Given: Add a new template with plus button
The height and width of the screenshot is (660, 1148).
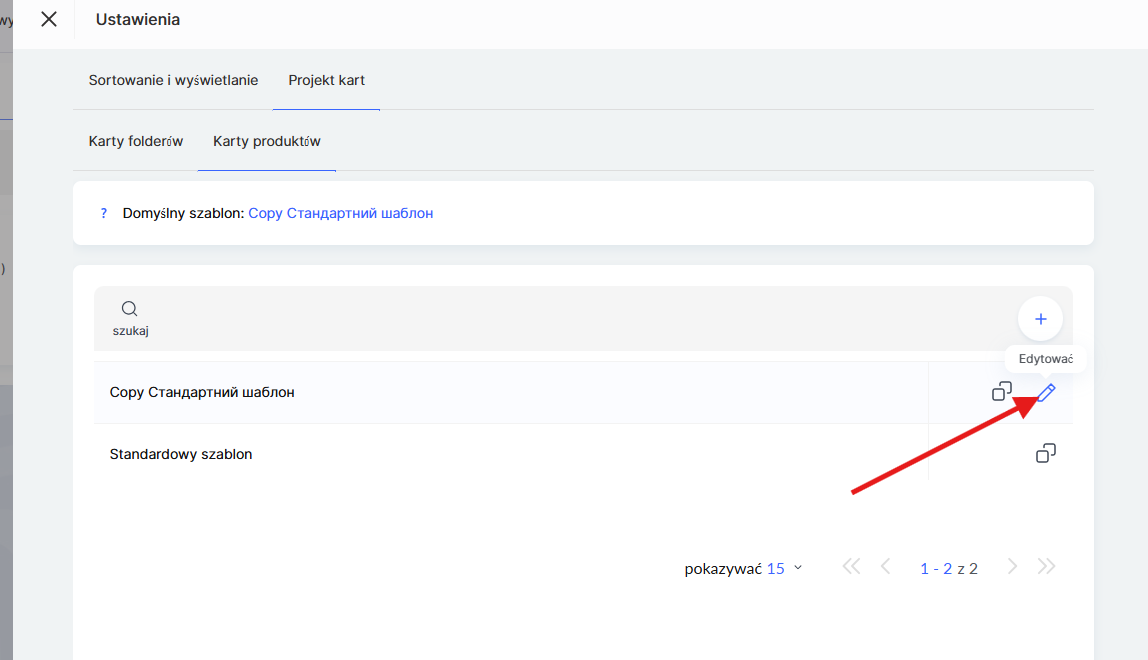Looking at the screenshot, I should point(1040,319).
